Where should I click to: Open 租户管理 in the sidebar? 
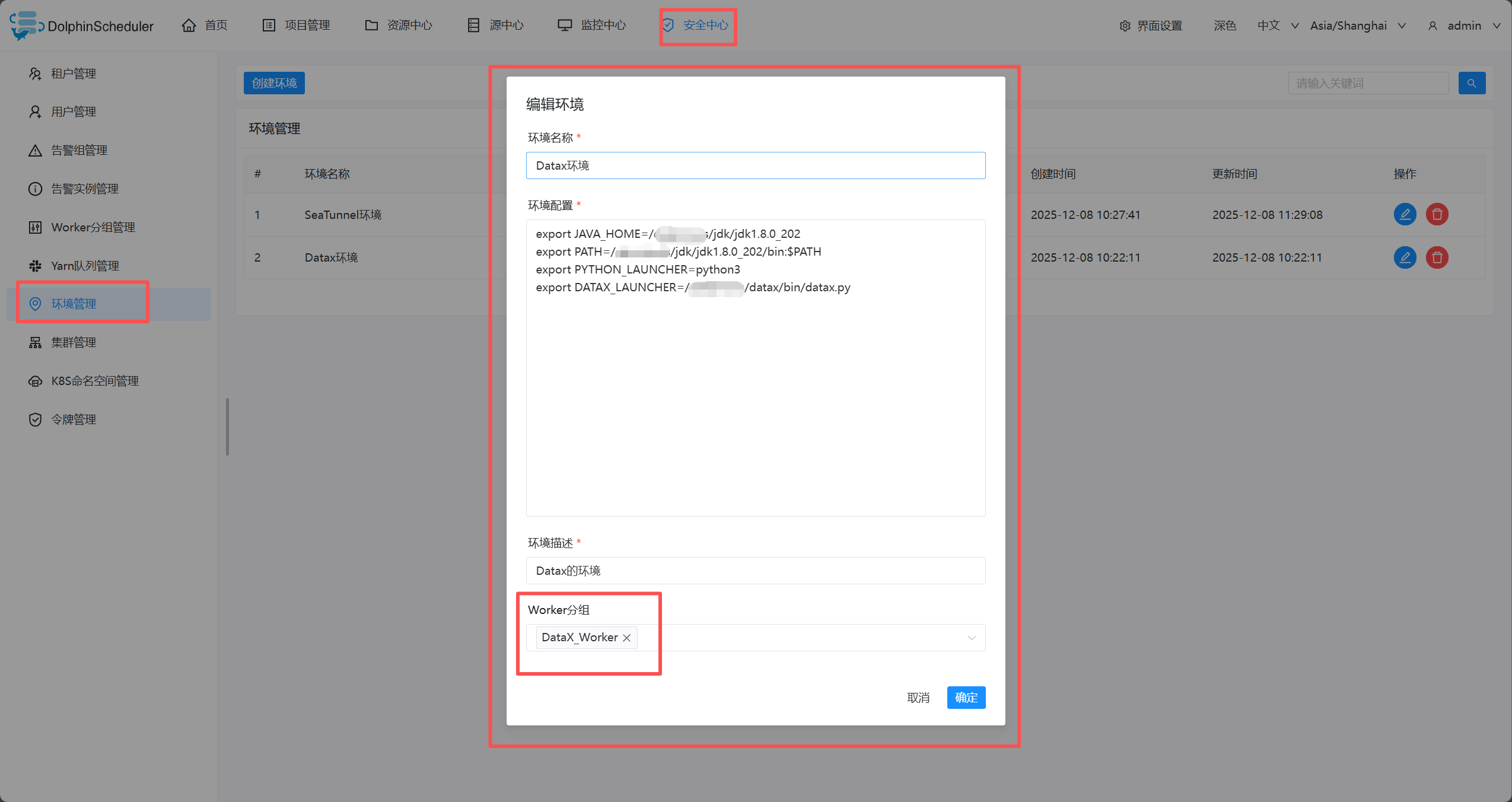[x=74, y=74]
